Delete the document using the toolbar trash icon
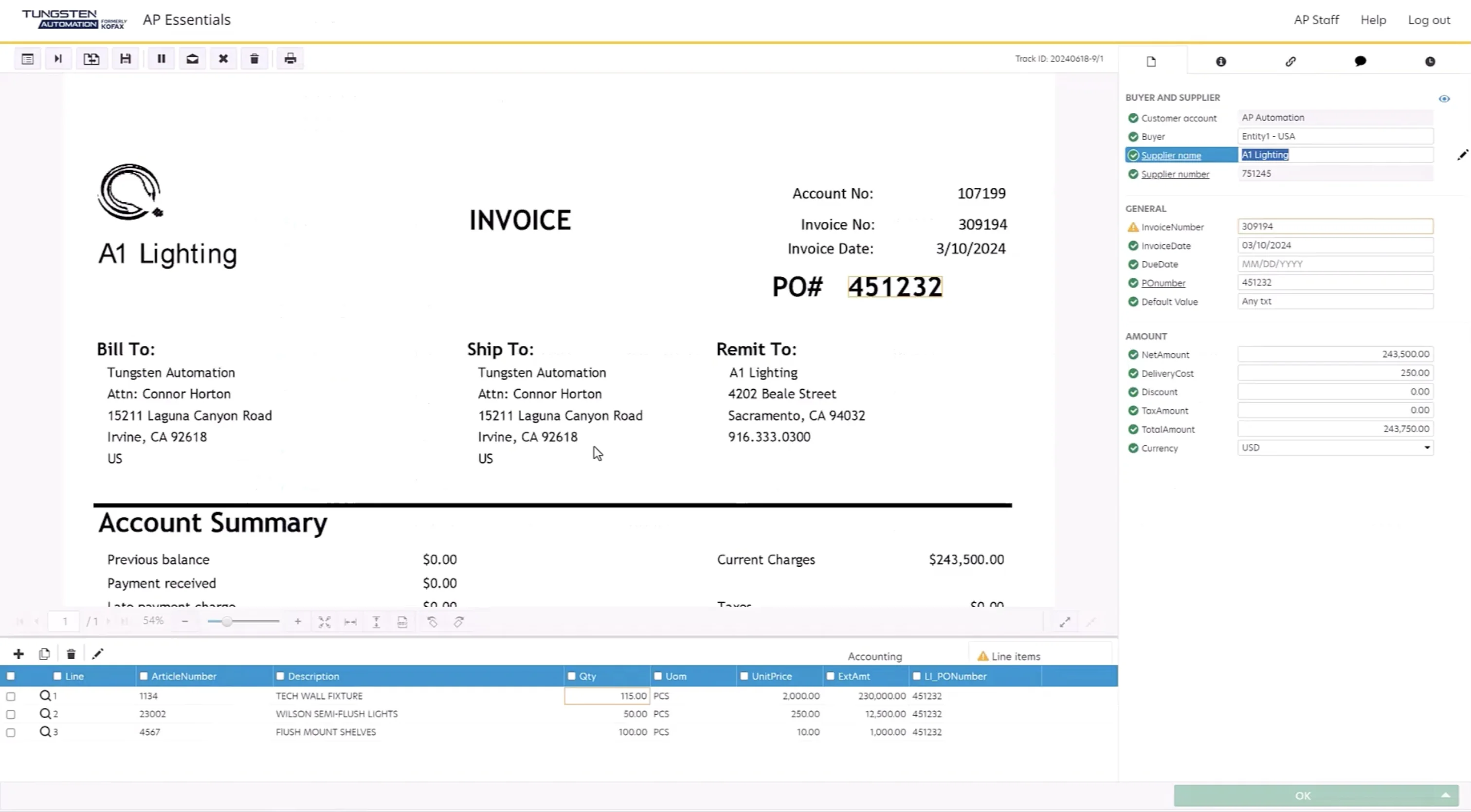The image size is (1471, 812). click(x=254, y=59)
